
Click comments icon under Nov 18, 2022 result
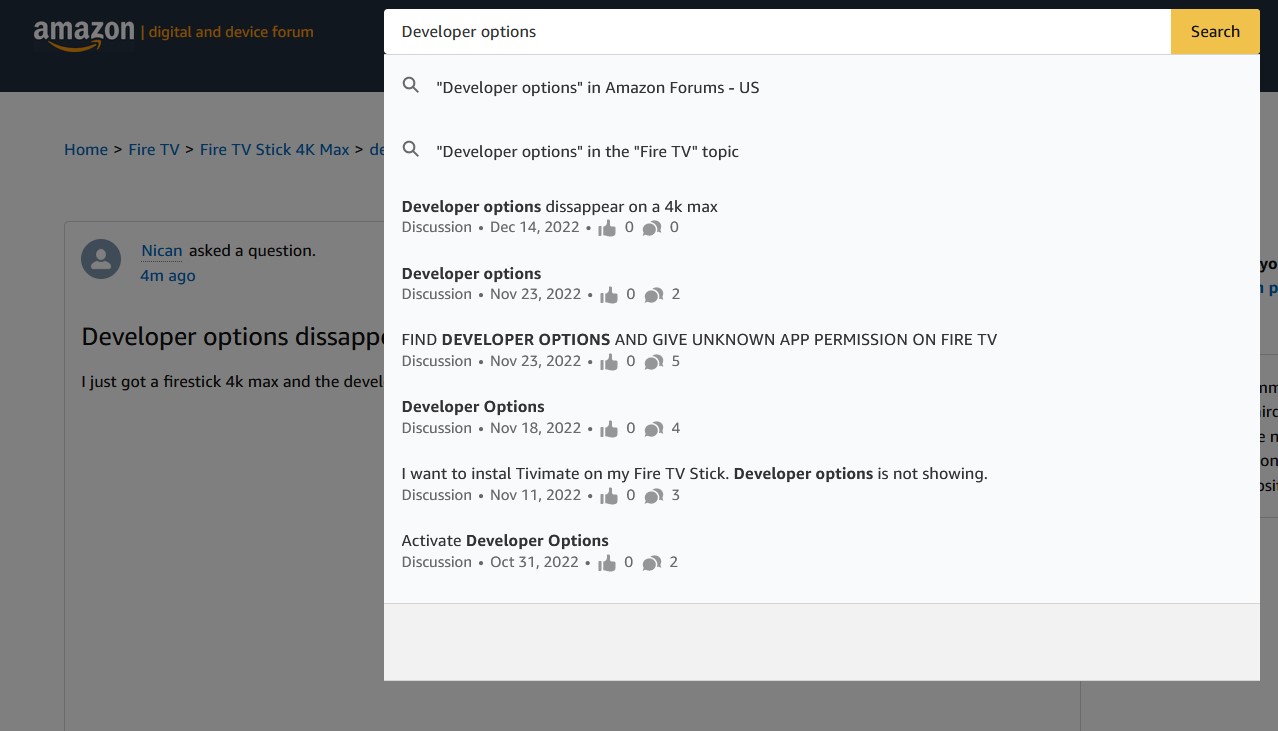(653, 429)
